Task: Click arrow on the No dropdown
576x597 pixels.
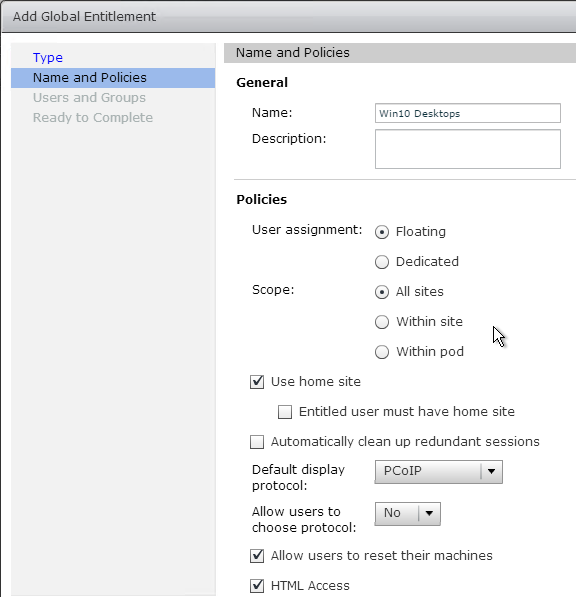Action: click(429, 514)
